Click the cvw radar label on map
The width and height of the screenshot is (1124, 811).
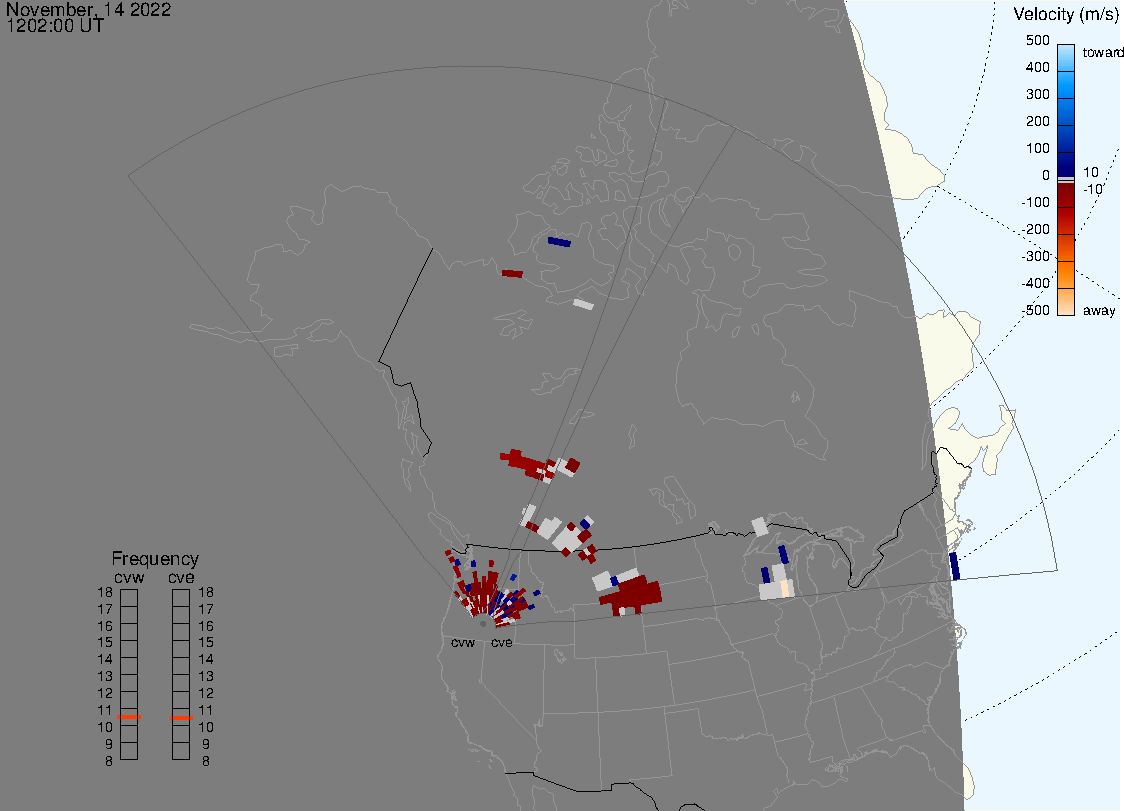463,643
